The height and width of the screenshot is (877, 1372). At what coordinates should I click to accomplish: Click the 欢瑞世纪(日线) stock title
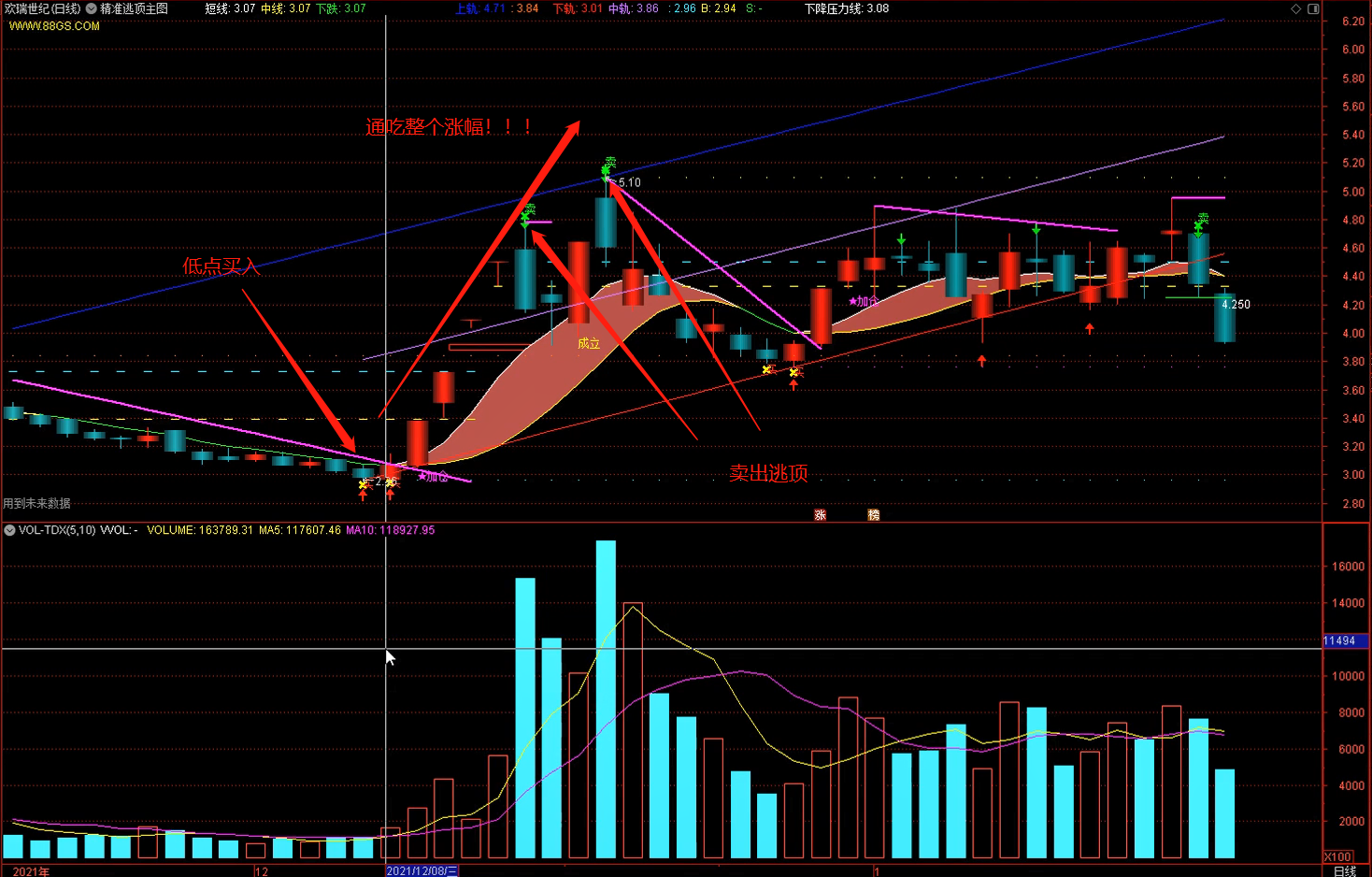[43, 8]
